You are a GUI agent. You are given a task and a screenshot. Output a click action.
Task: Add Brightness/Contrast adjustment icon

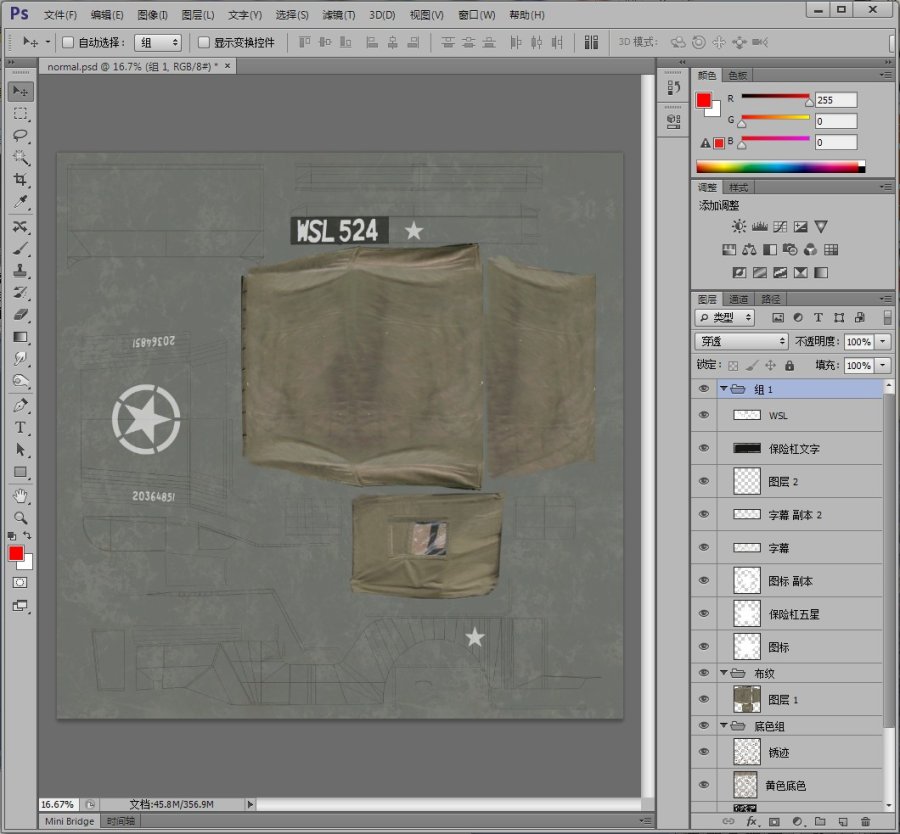click(x=738, y=227)
